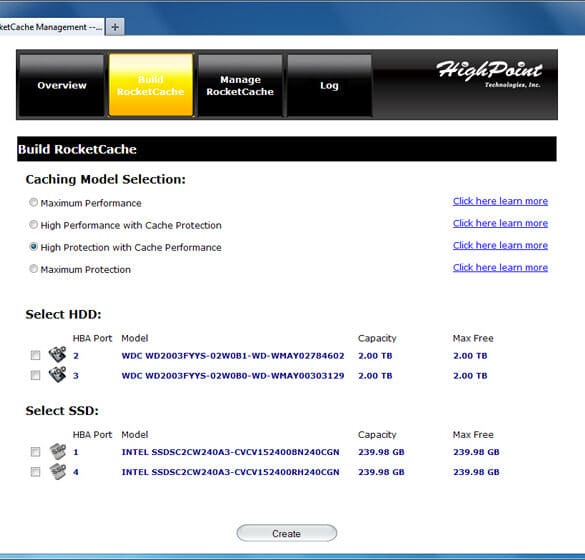Click the Select HDD heading

tap(63, 315)
